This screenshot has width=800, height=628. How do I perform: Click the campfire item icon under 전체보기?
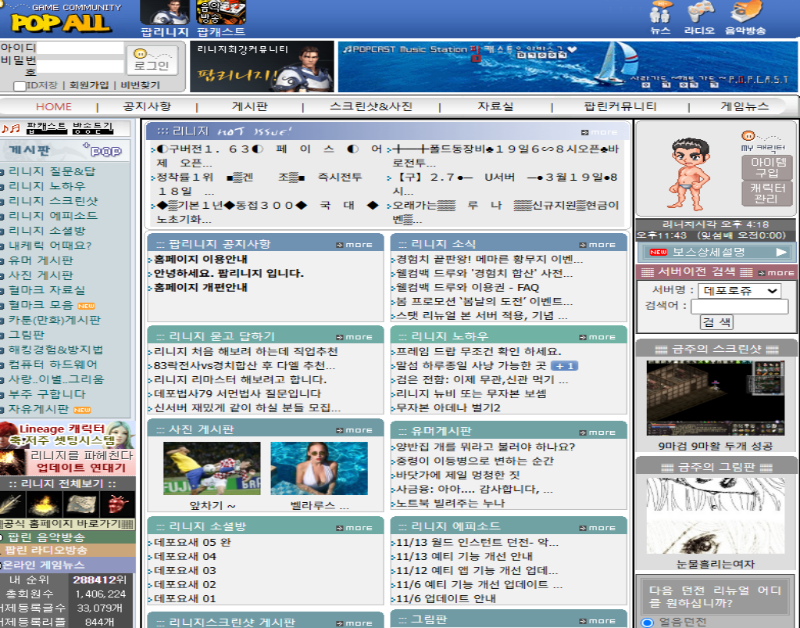click(x=43, y=504)
